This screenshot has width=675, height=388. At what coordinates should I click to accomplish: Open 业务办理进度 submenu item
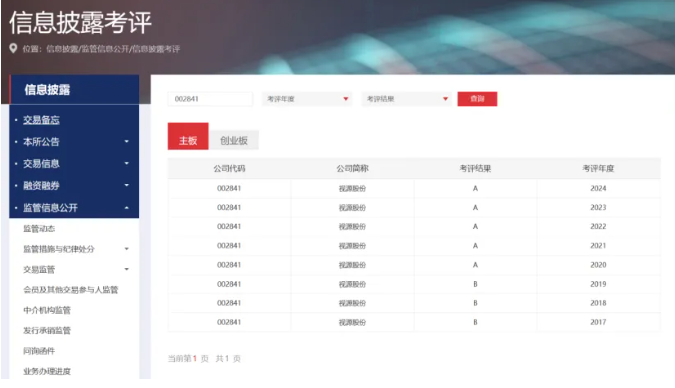coord(47,371)
